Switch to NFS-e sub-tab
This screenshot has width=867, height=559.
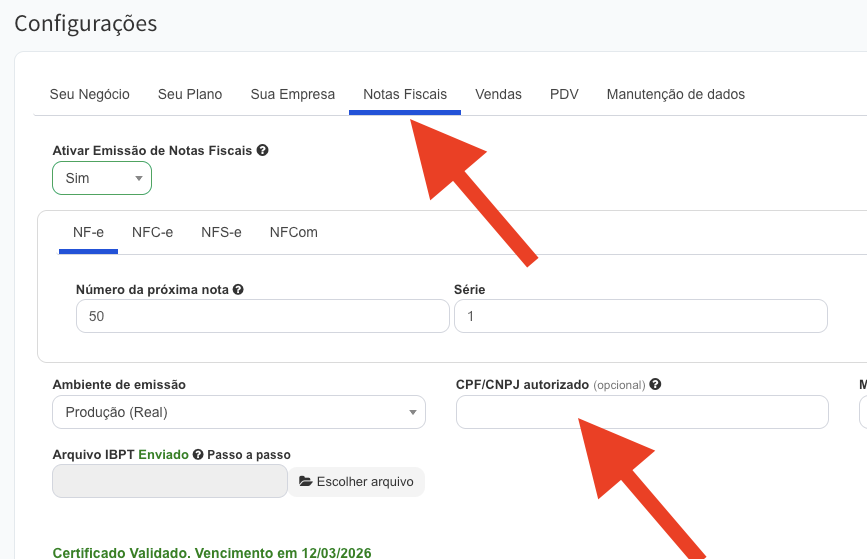(x=221, y=232)
